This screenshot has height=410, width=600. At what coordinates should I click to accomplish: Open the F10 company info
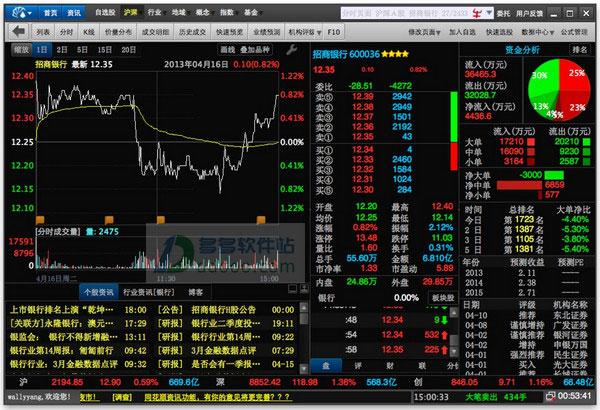tap(334, 32)
